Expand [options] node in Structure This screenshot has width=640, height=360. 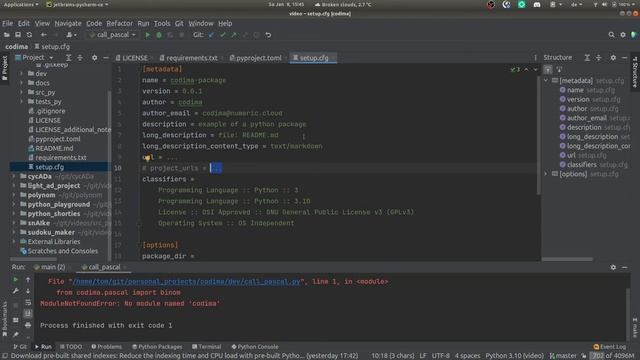pyautogui.click(x=546, y=174)
